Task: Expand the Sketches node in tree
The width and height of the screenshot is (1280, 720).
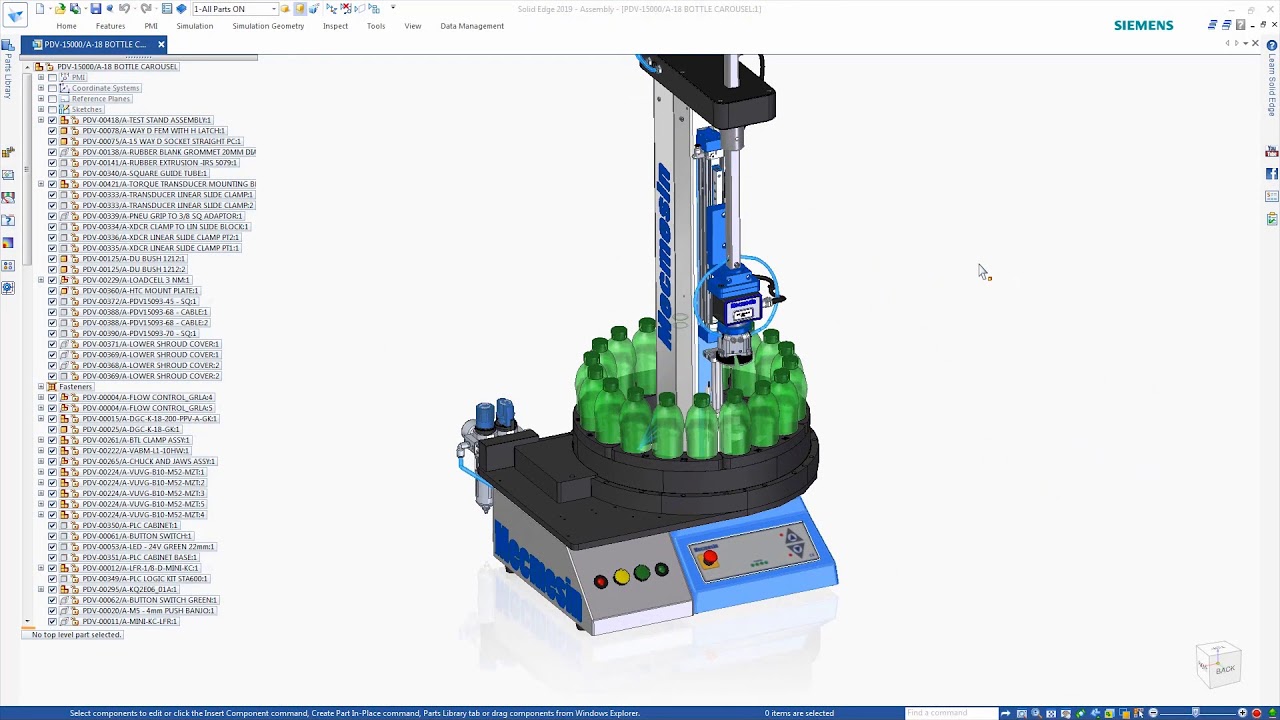Action: [x=41, y=109]
